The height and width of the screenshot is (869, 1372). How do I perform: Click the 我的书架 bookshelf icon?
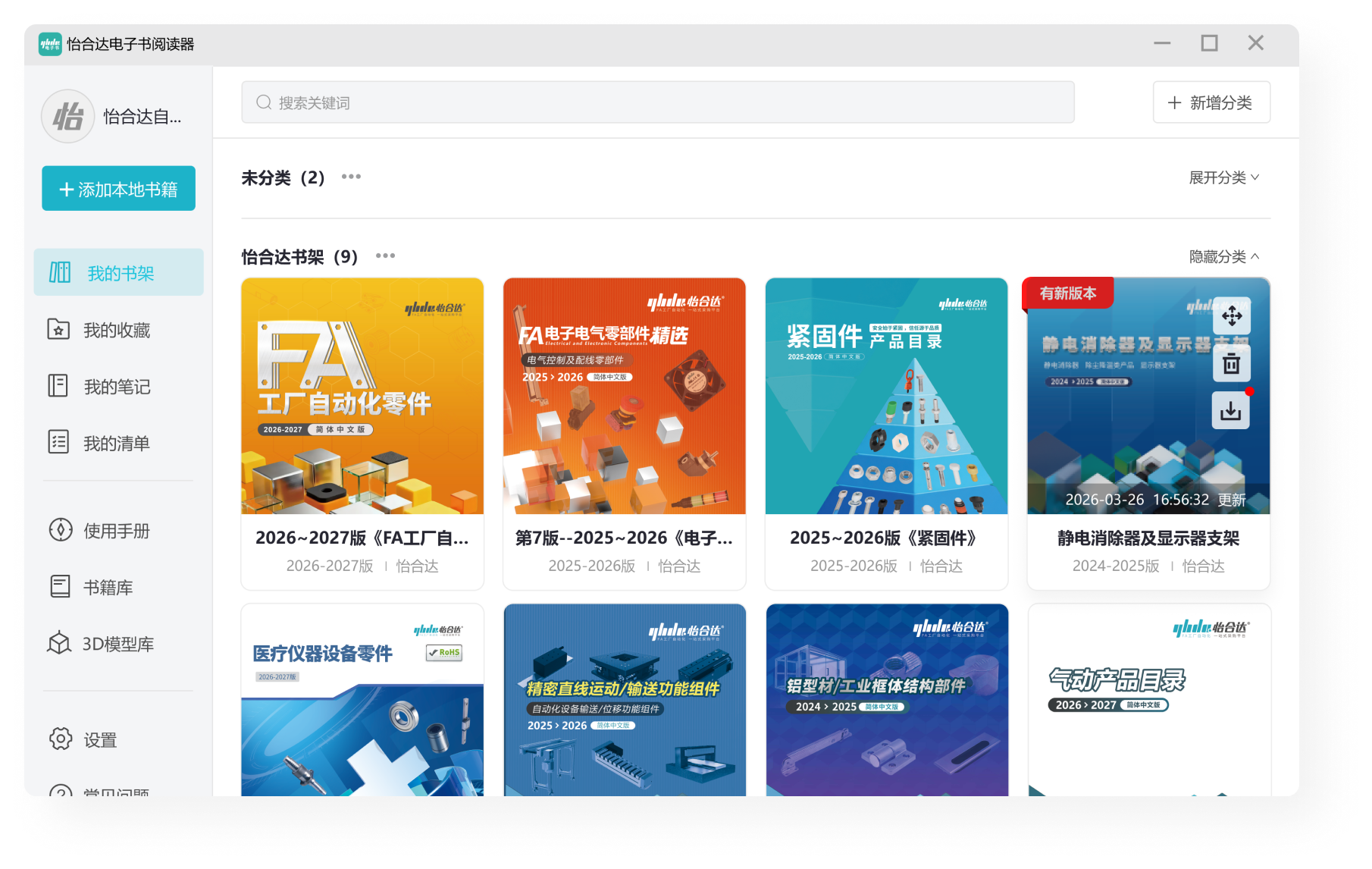click(x=60, y=272)
